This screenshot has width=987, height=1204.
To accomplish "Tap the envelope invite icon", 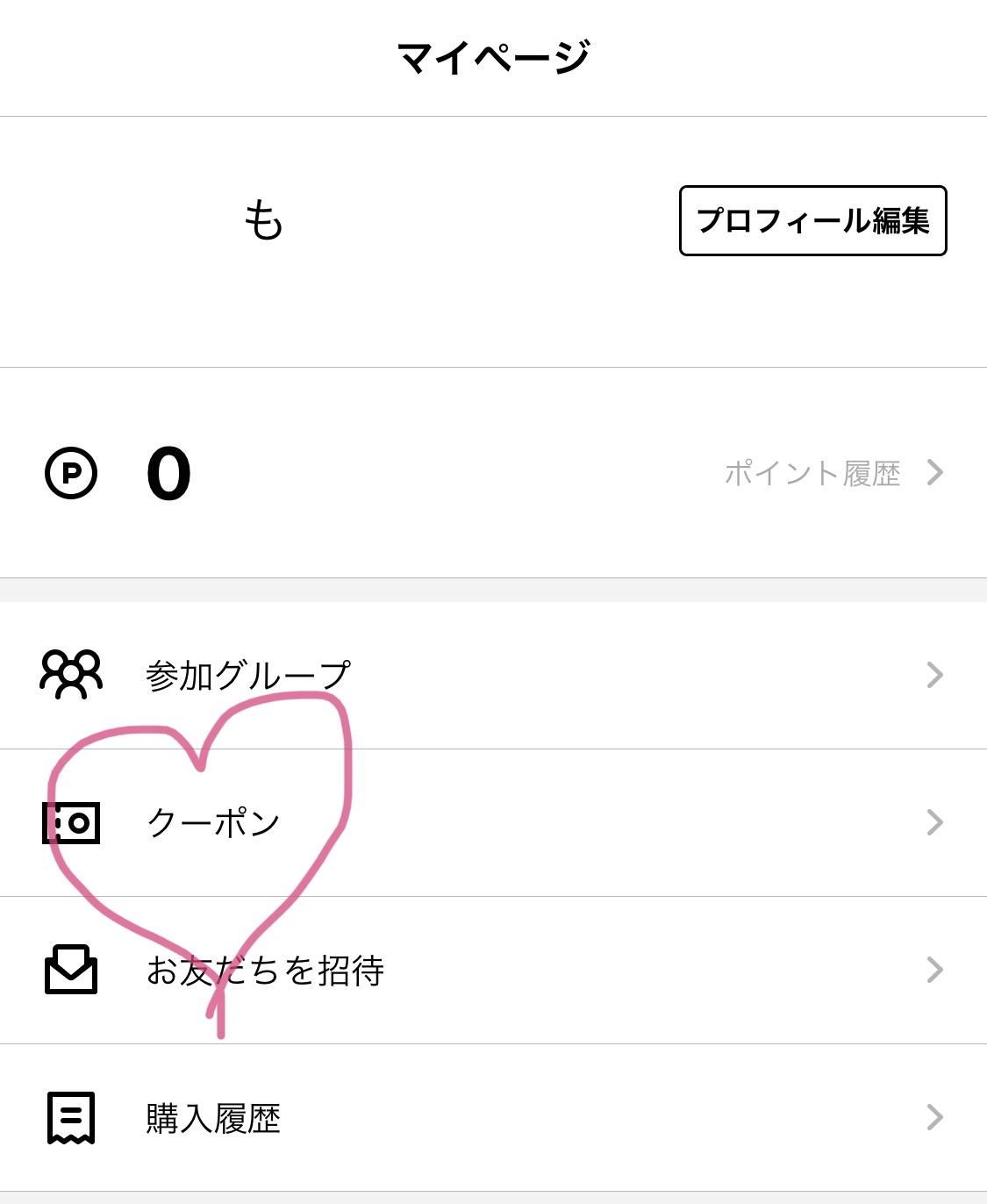I will 71,969.
